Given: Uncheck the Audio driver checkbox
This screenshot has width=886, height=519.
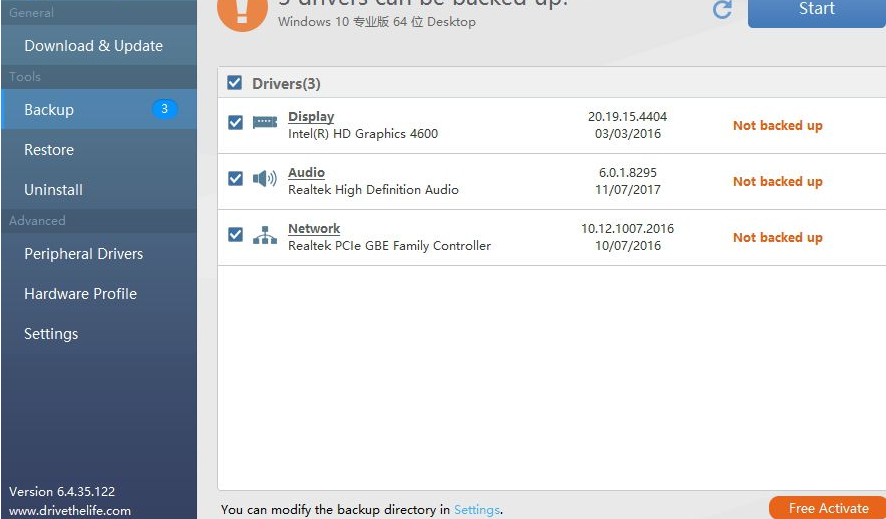Looking at the screenshot, I should (235, 179).
